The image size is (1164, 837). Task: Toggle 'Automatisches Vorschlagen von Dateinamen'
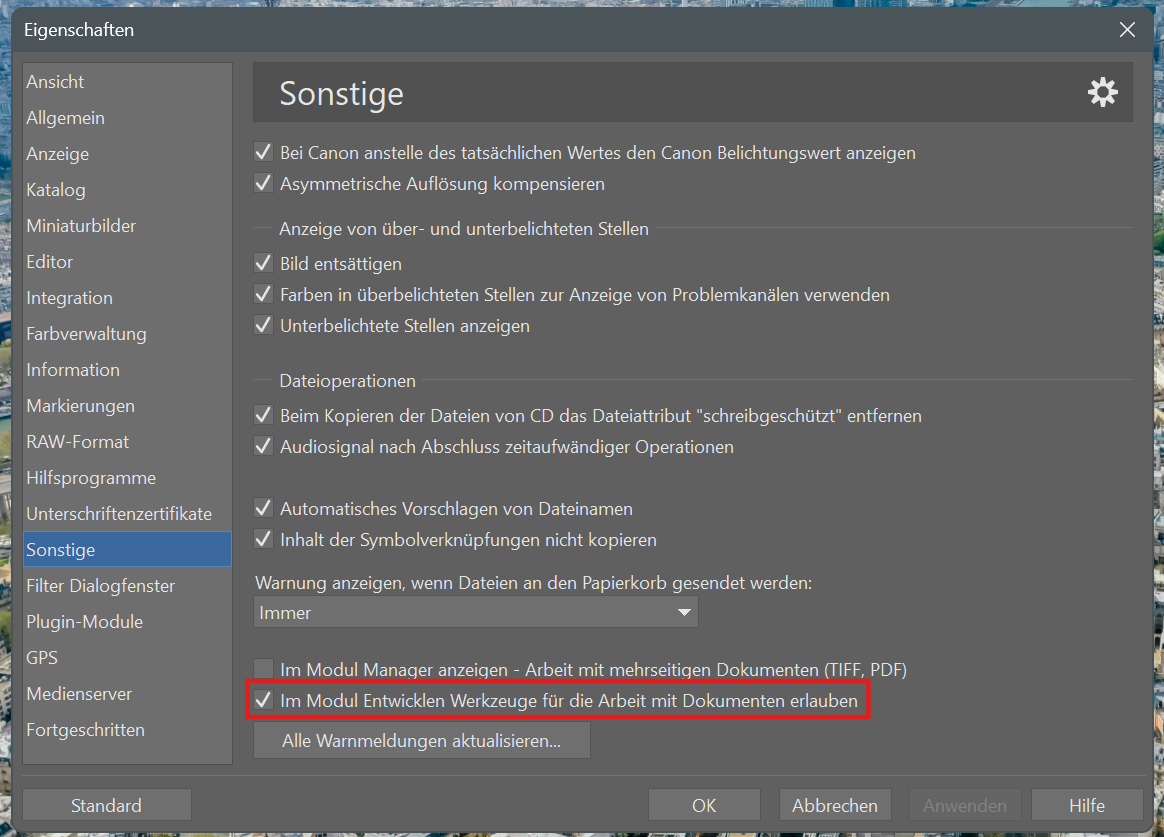tap(264, 509)
